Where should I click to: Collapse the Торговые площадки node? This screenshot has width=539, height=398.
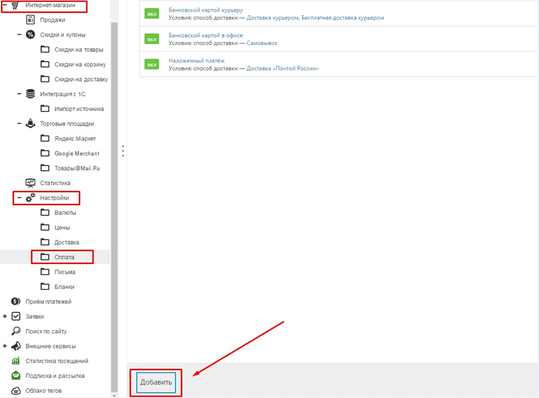pos(19,123)
